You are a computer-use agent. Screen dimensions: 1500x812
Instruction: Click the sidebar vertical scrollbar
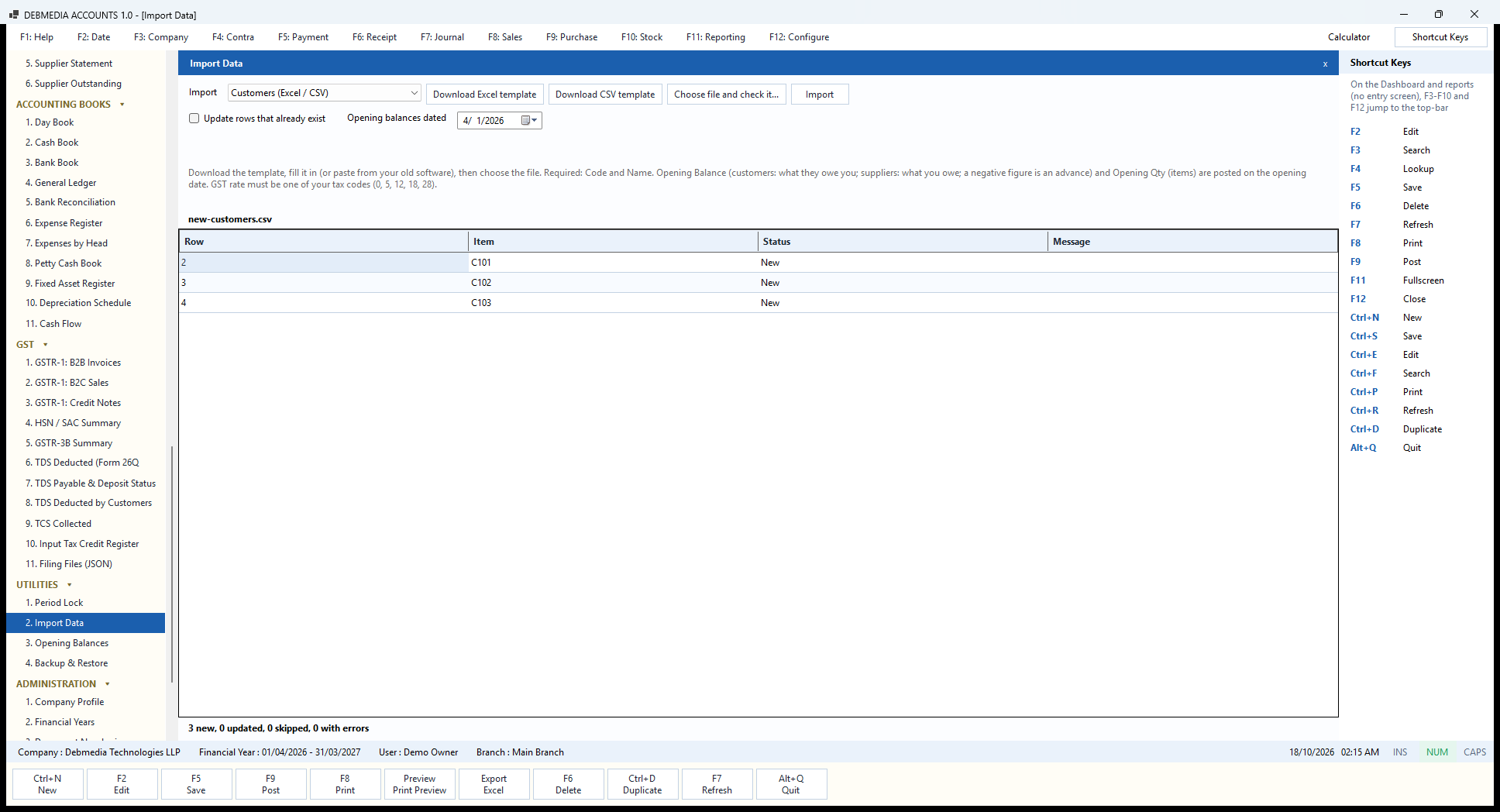[171, 564]
